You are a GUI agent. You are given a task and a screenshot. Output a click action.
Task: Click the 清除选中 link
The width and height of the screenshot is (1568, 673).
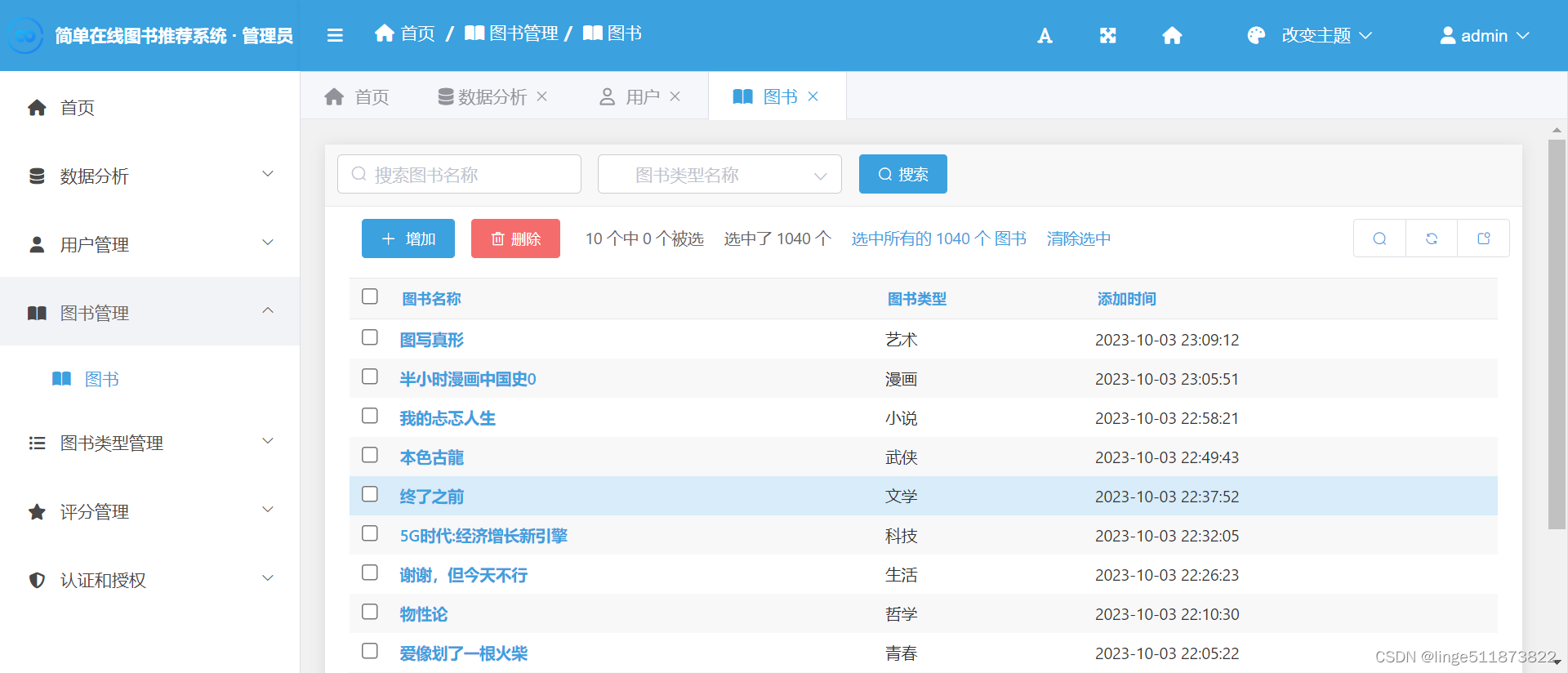(x=1079, y=238)
